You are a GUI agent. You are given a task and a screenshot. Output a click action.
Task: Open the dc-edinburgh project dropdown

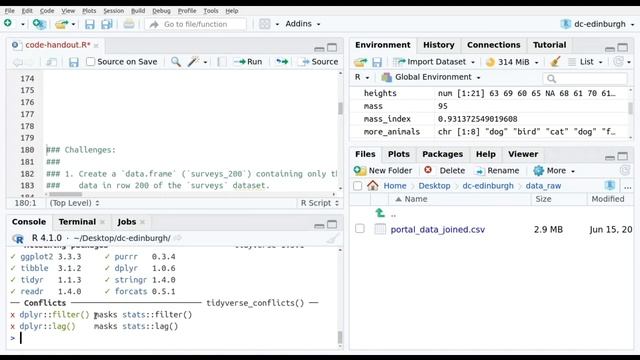[x=598, y=24]
